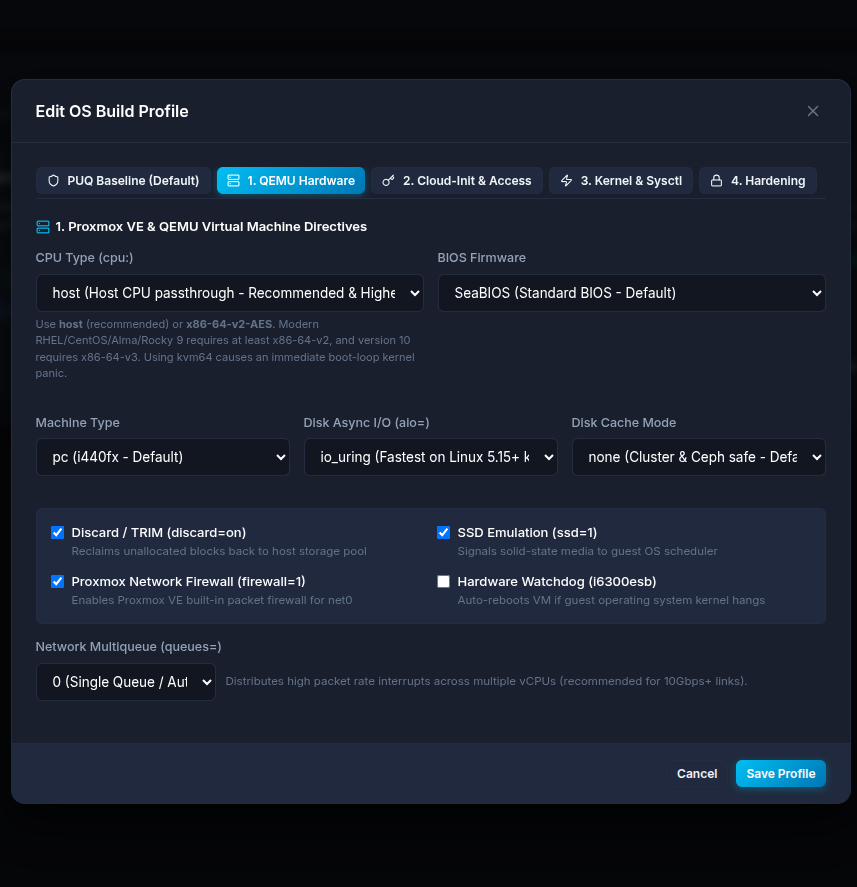Click the Discard / TRIM (discard=on) label
This screenshot has width=857, height=887.
pyautogui.click(x=158, y=533)
